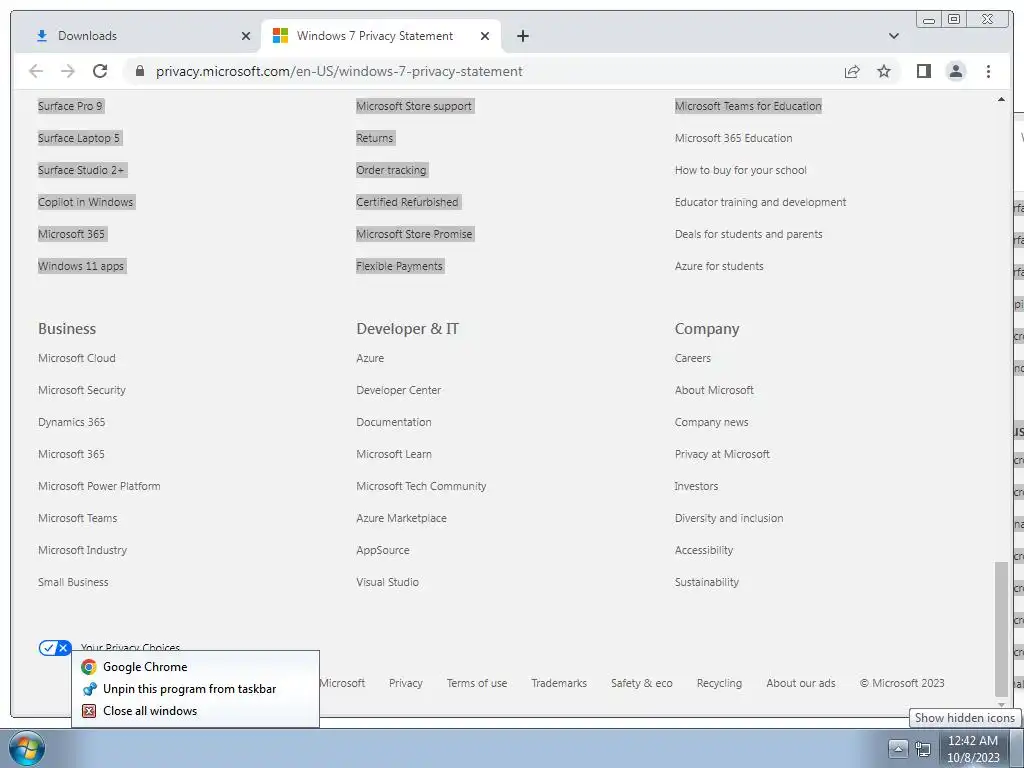Click the padlock site info icon
Image resolution: width=1024 pixels, height=768 pixels.
point(140,71)
